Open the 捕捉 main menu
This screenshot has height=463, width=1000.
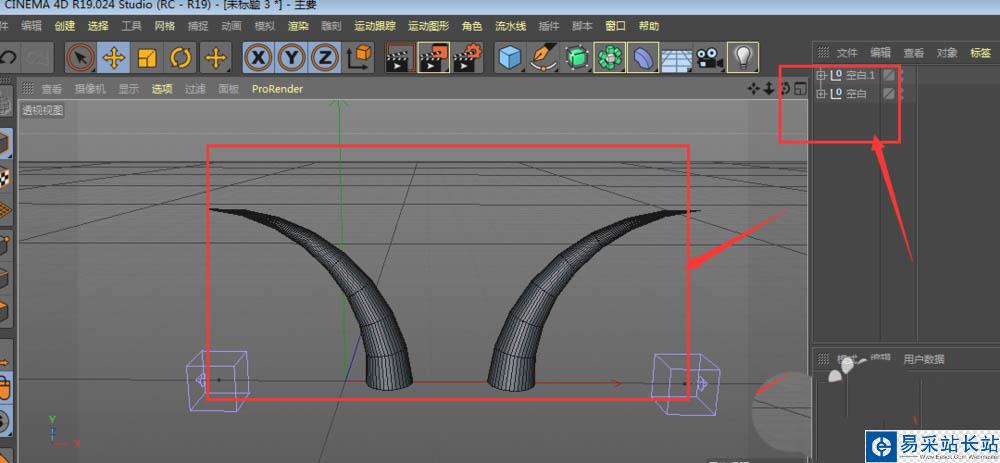click(198, 26)
